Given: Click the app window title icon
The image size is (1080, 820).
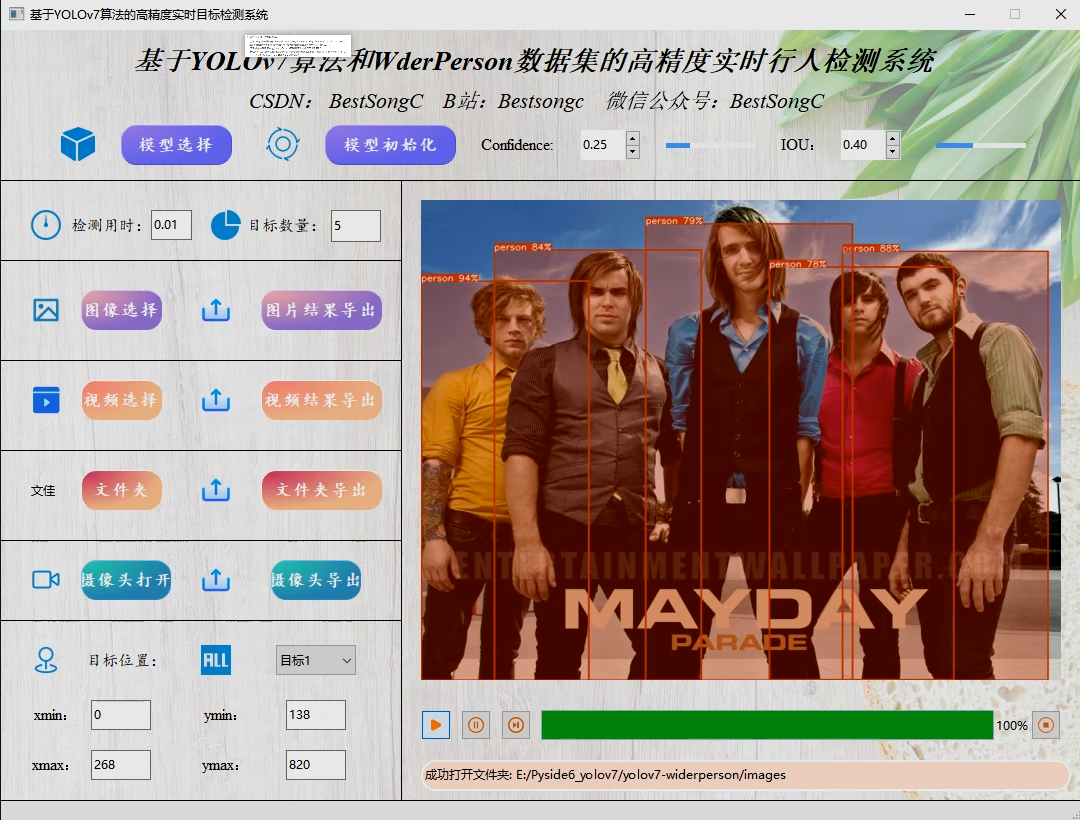Looking at the screenshot, I should tap(16, 14).
